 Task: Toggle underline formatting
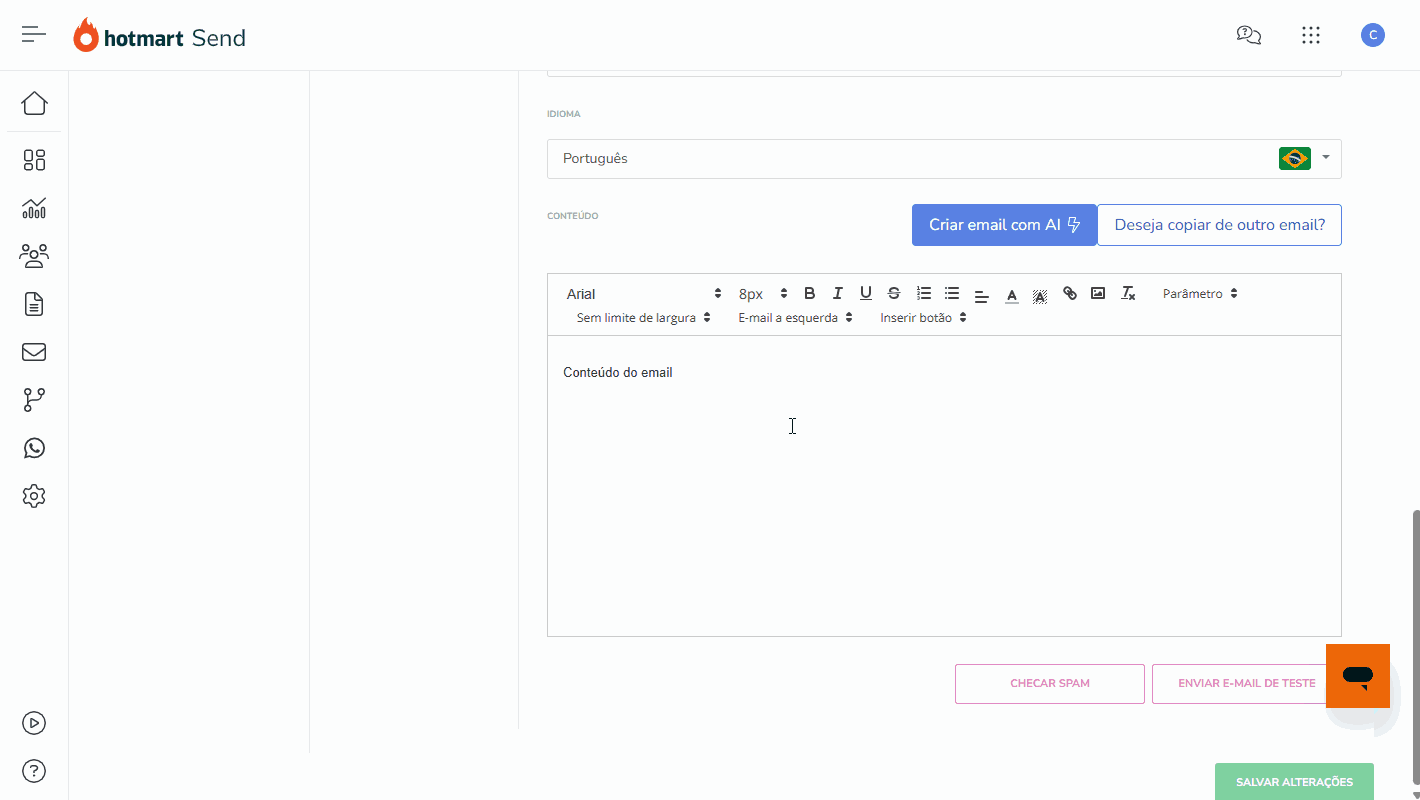tap(866, 294)
